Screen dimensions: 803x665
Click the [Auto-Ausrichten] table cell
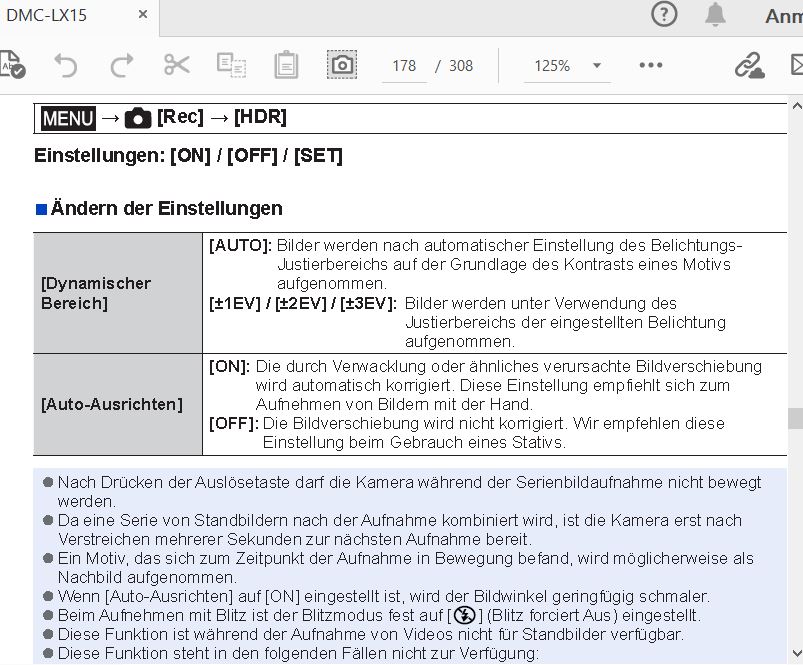tap(118, 404)
